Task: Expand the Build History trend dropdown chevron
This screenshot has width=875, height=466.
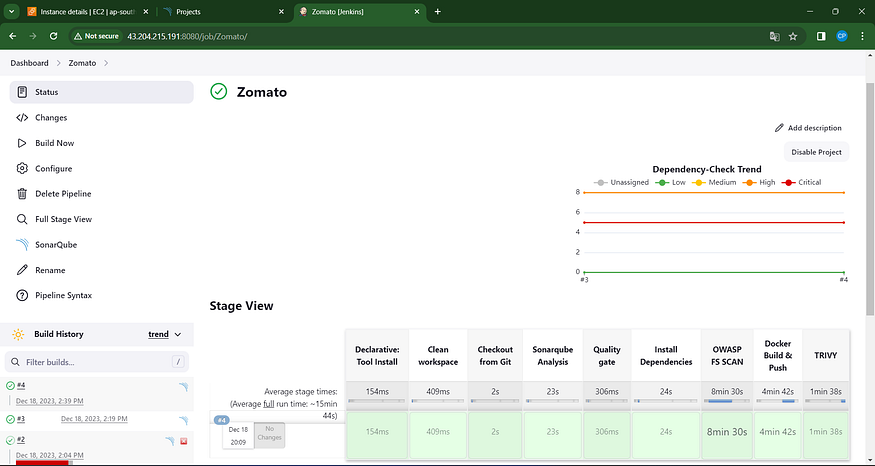Action: point(178,334)
